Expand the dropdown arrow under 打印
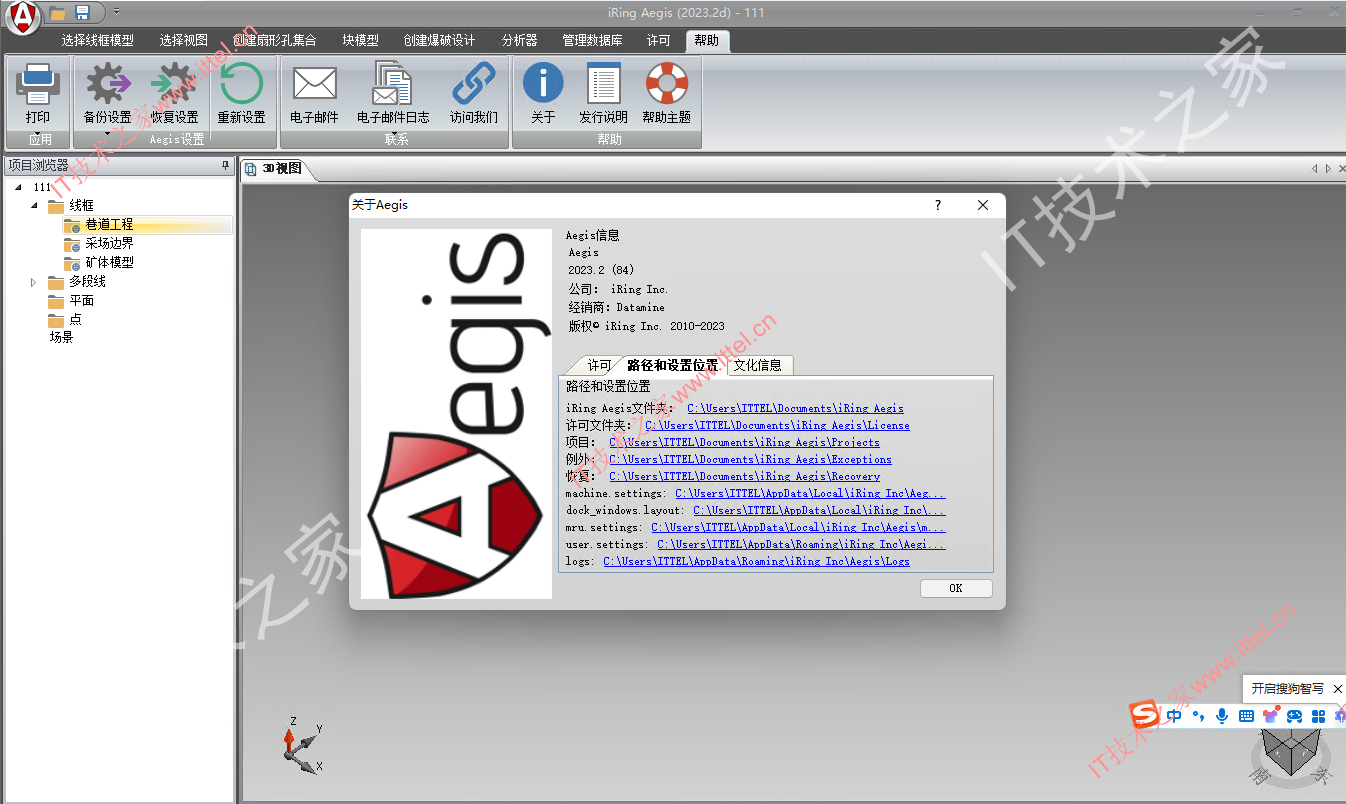 38,133
